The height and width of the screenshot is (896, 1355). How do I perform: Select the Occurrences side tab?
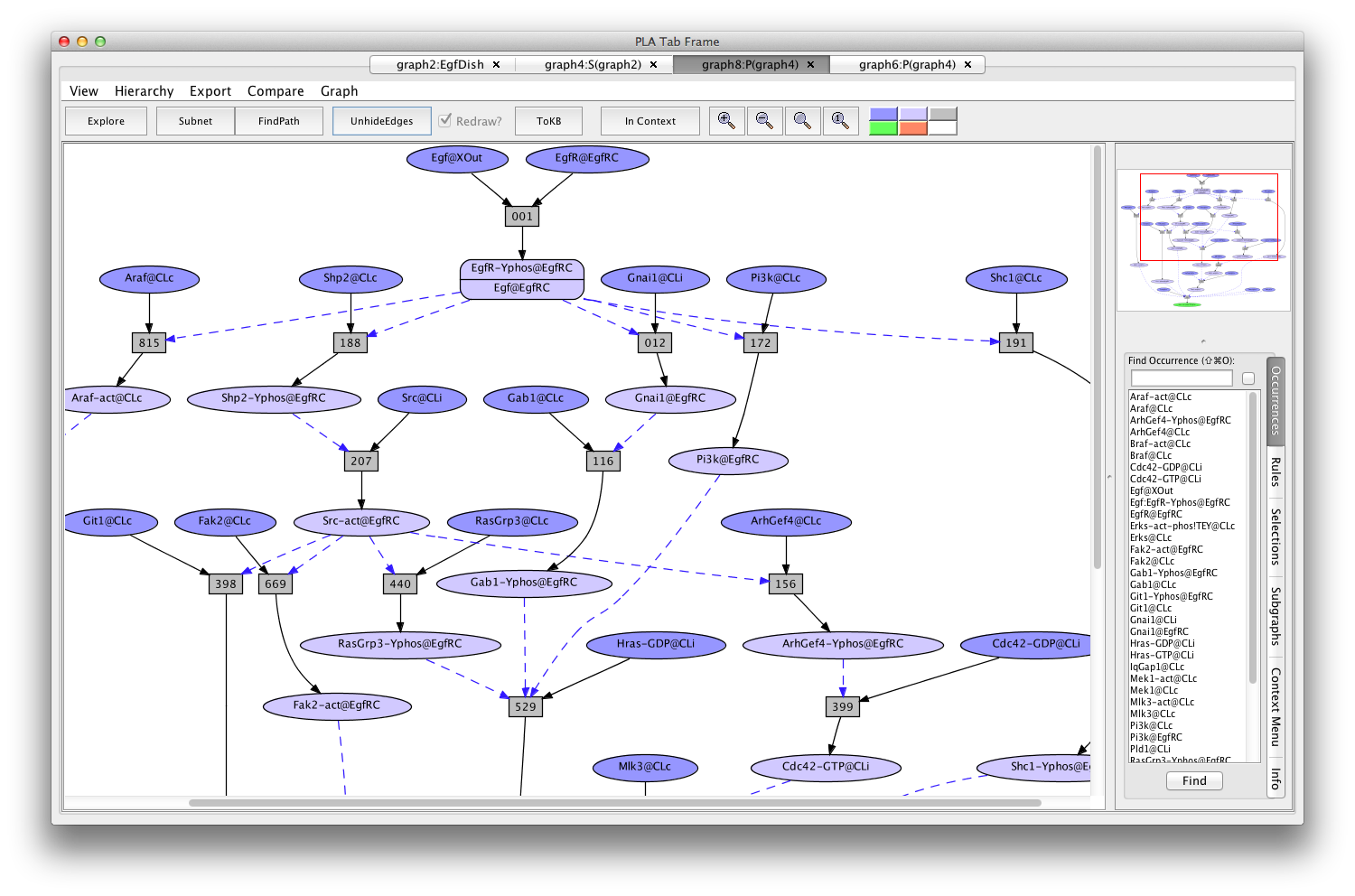click(x=1276, y=400)
